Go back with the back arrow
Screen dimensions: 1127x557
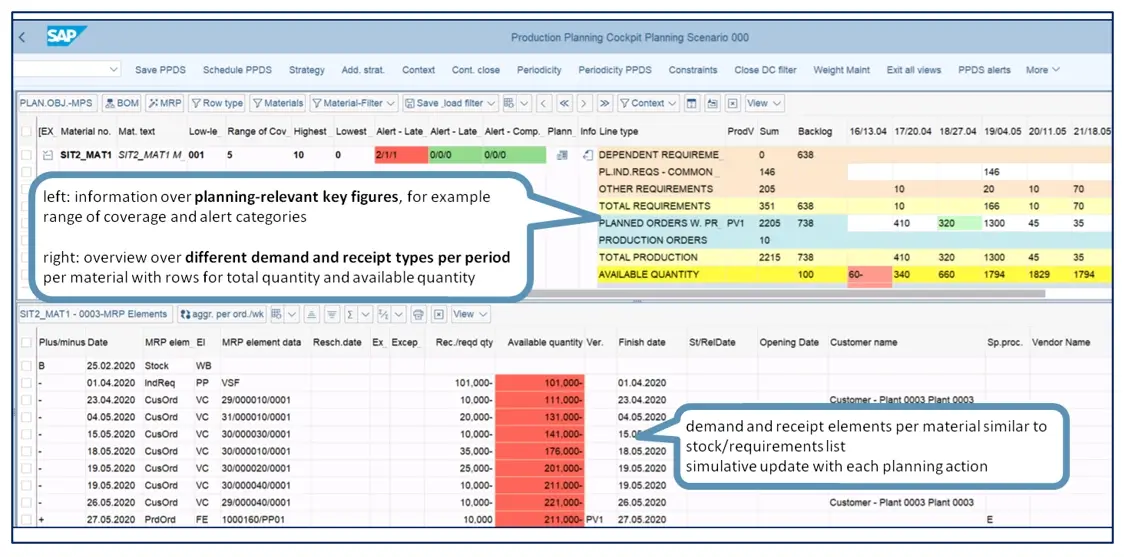(22, 37)
